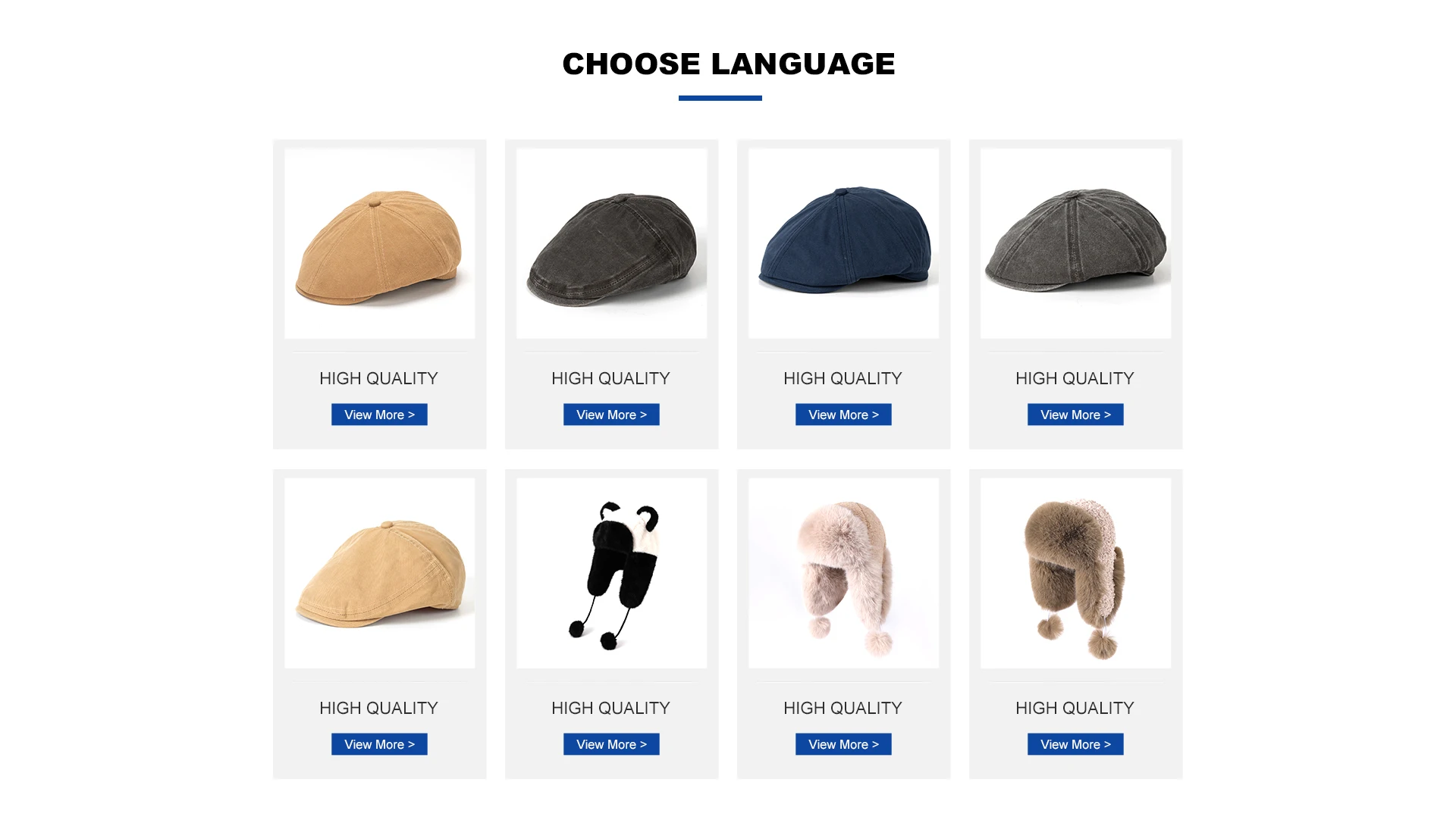Select HIGH QUALITY title under navy cap
1456x817 pixels.
click(843, 378)
